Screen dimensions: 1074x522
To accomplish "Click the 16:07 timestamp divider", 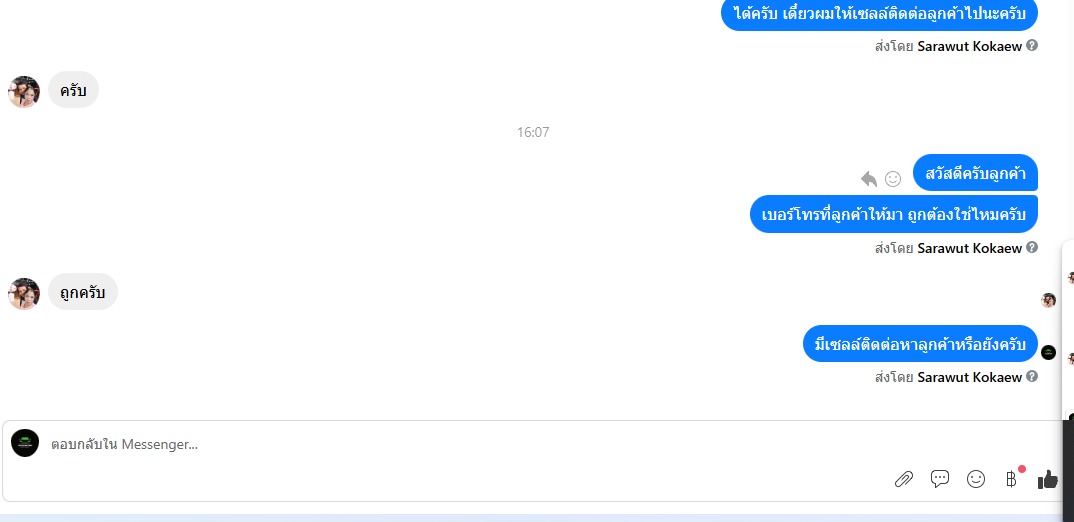I will (x=533, y=132).
